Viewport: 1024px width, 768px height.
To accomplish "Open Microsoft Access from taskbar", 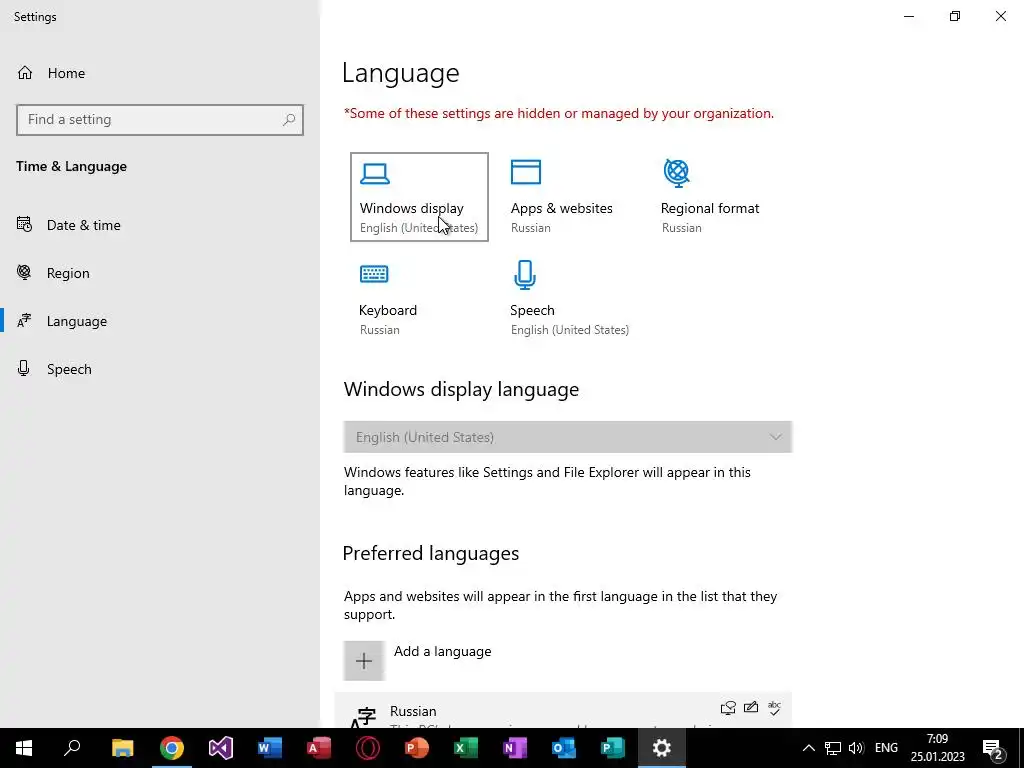I will click(x=319, y=748).
